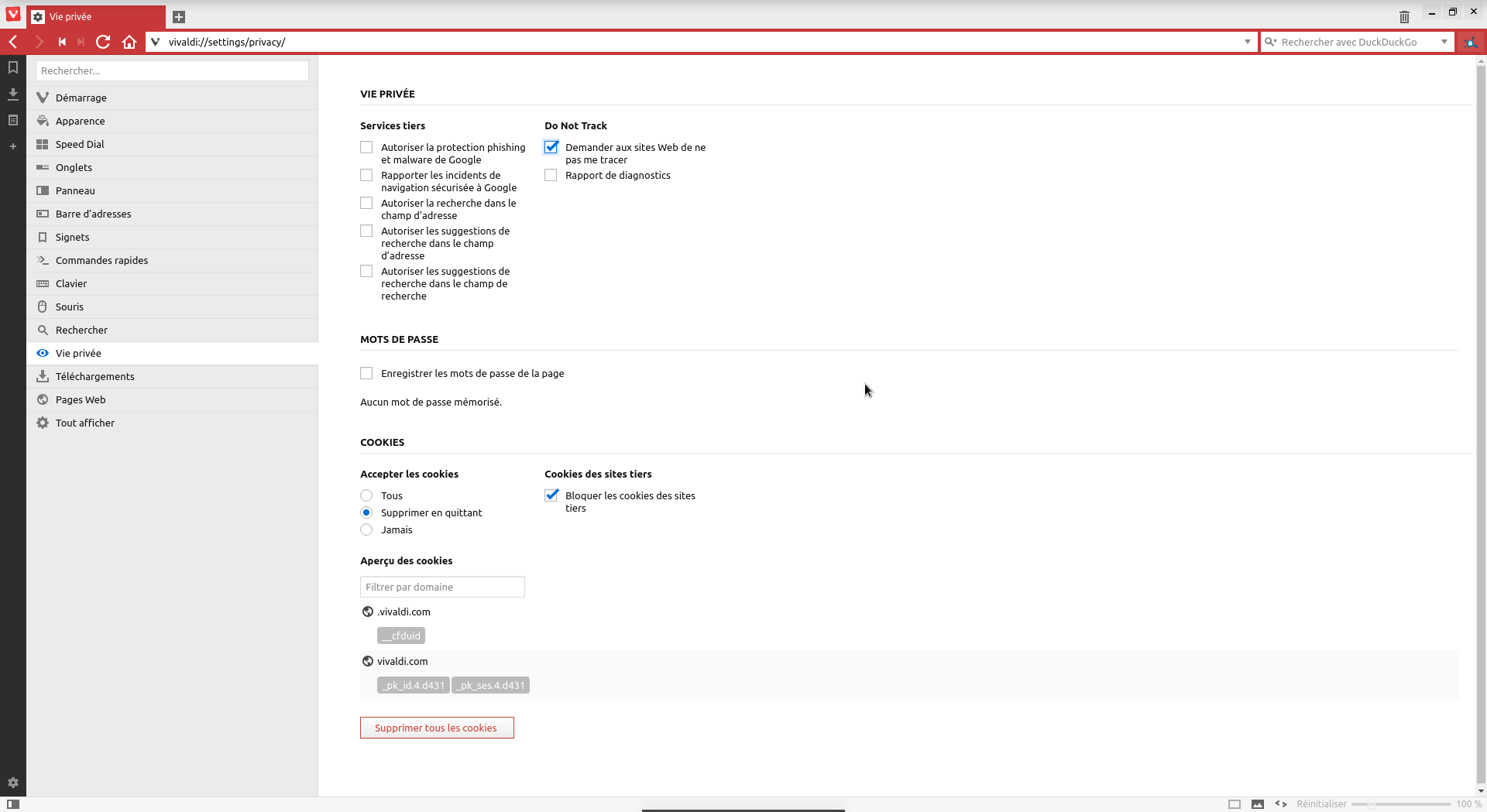Viewport: 1487px width, 812px height.
Task: Open the search engine selector magnifier
Action: [1271, 42]
